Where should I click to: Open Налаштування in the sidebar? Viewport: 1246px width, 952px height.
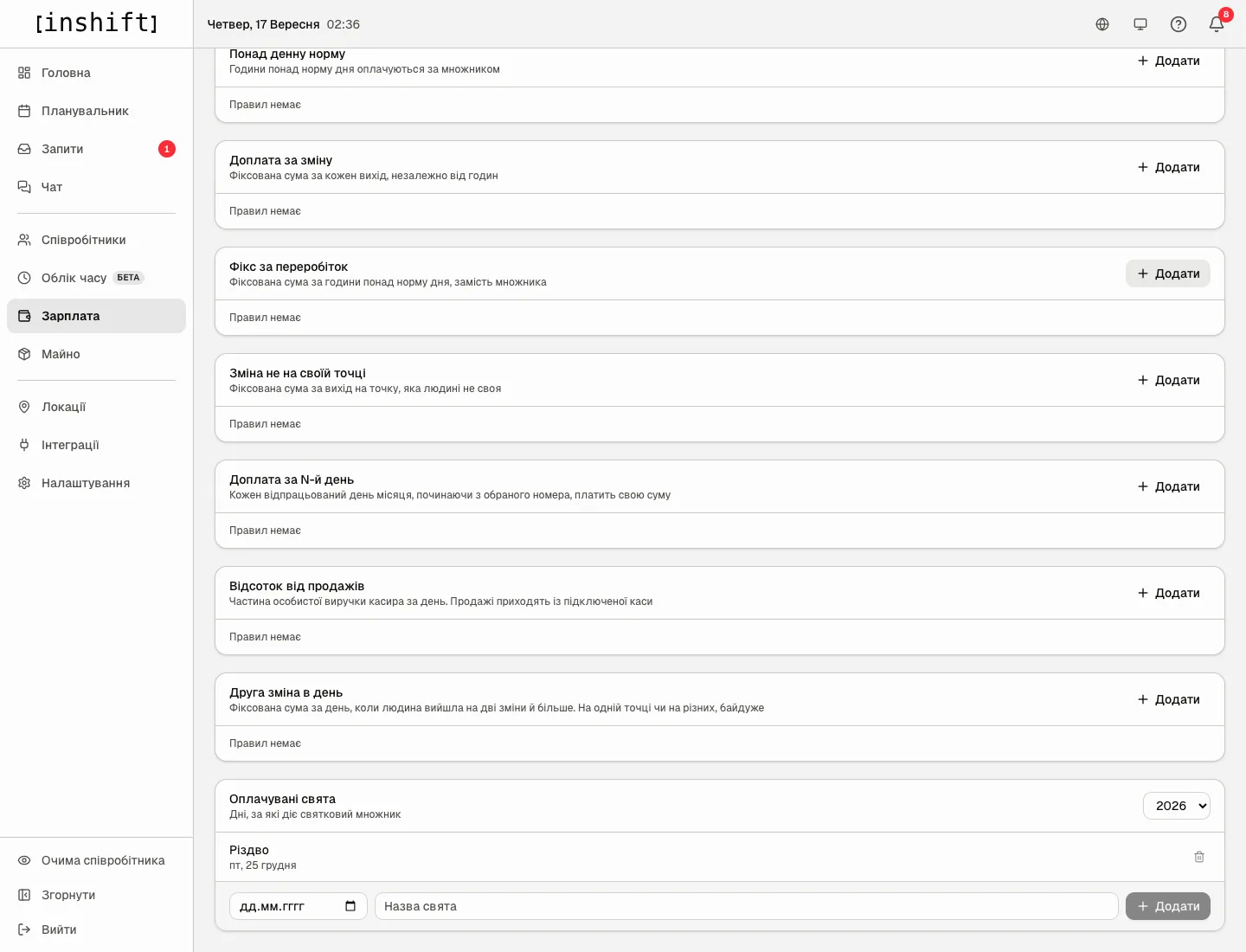(x=96, y=483)
